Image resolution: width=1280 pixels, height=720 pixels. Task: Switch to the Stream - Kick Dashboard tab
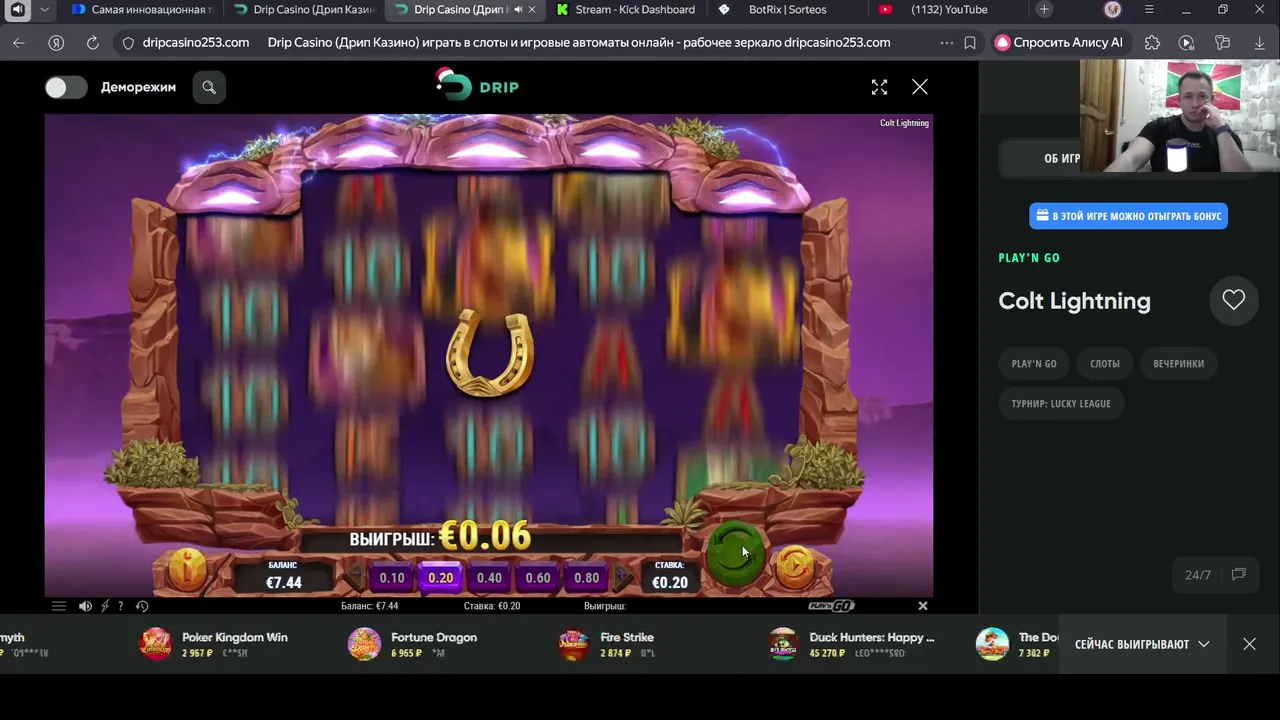625,10
